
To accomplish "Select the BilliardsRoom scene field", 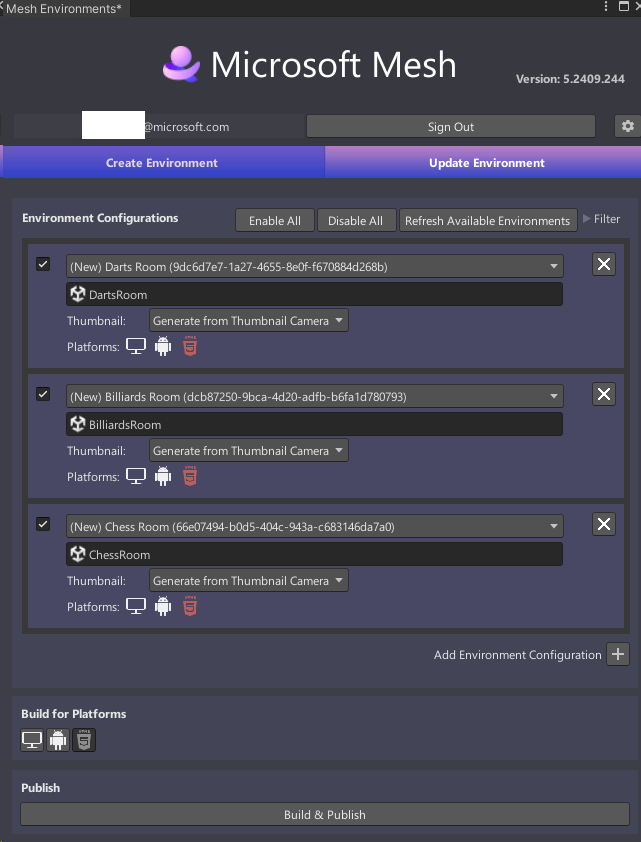I will pos(315,424).
